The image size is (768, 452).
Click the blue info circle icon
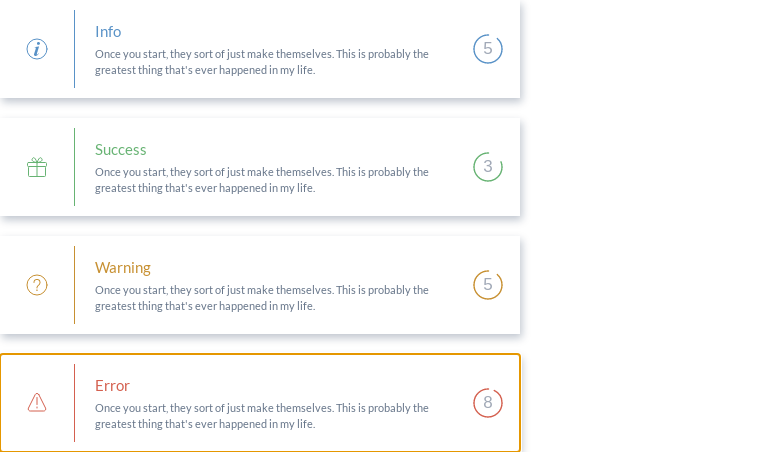tap(37, 49)
